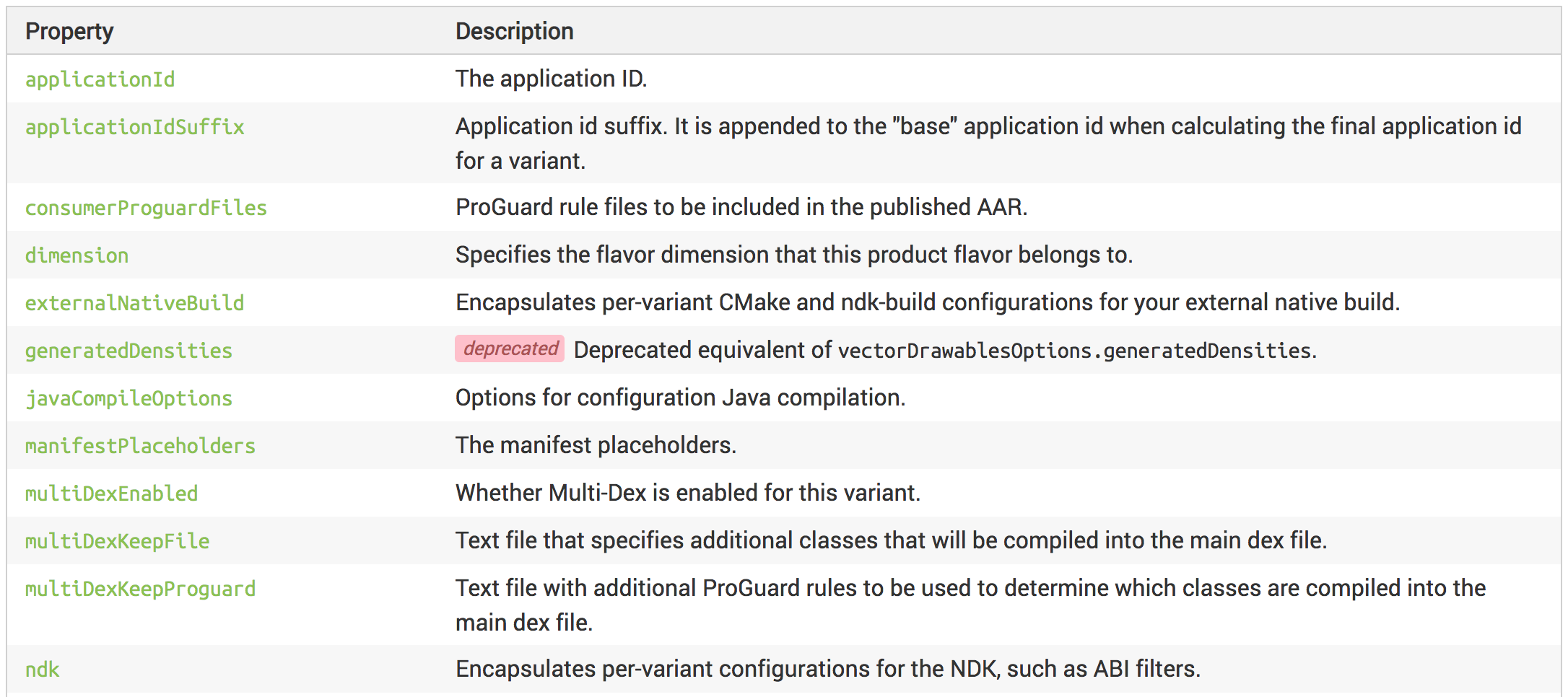Click the Description column header
Image resolution: width=1568 pixels, height=697 pixels.
(x=514, y=31)
